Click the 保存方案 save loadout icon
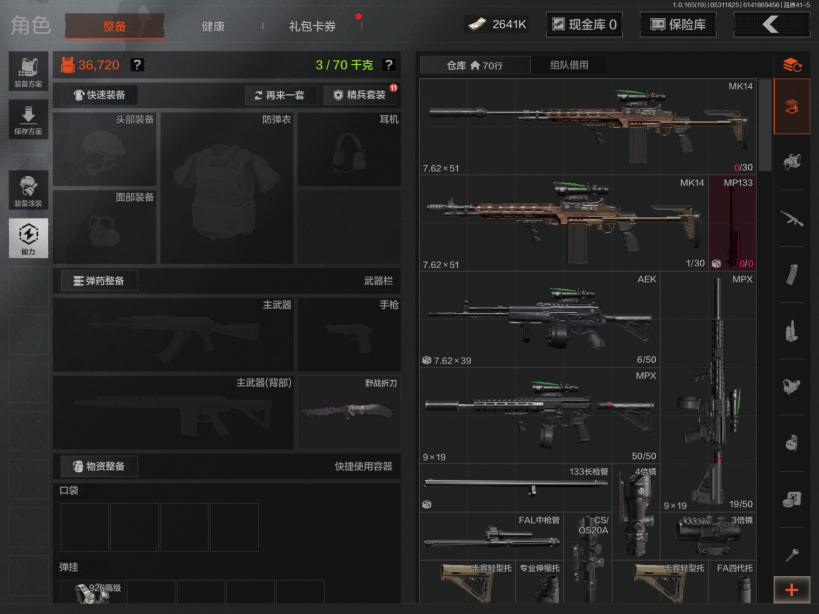This screenshot has width=819, height=614. coord(28,119)
